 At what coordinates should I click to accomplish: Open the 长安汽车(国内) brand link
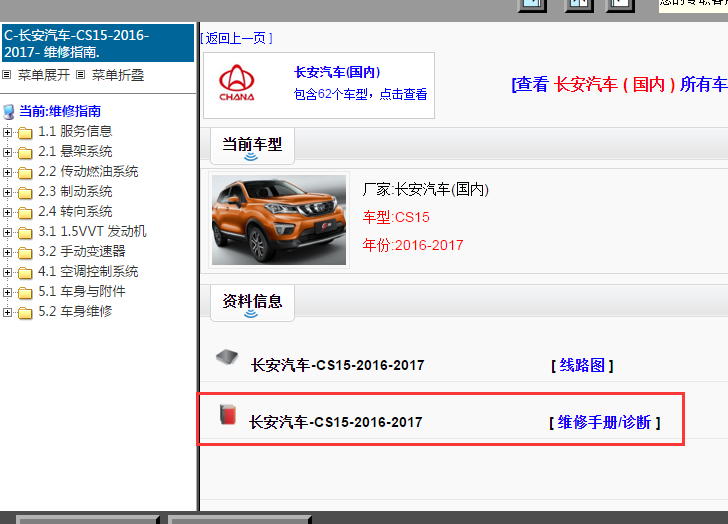338,72
